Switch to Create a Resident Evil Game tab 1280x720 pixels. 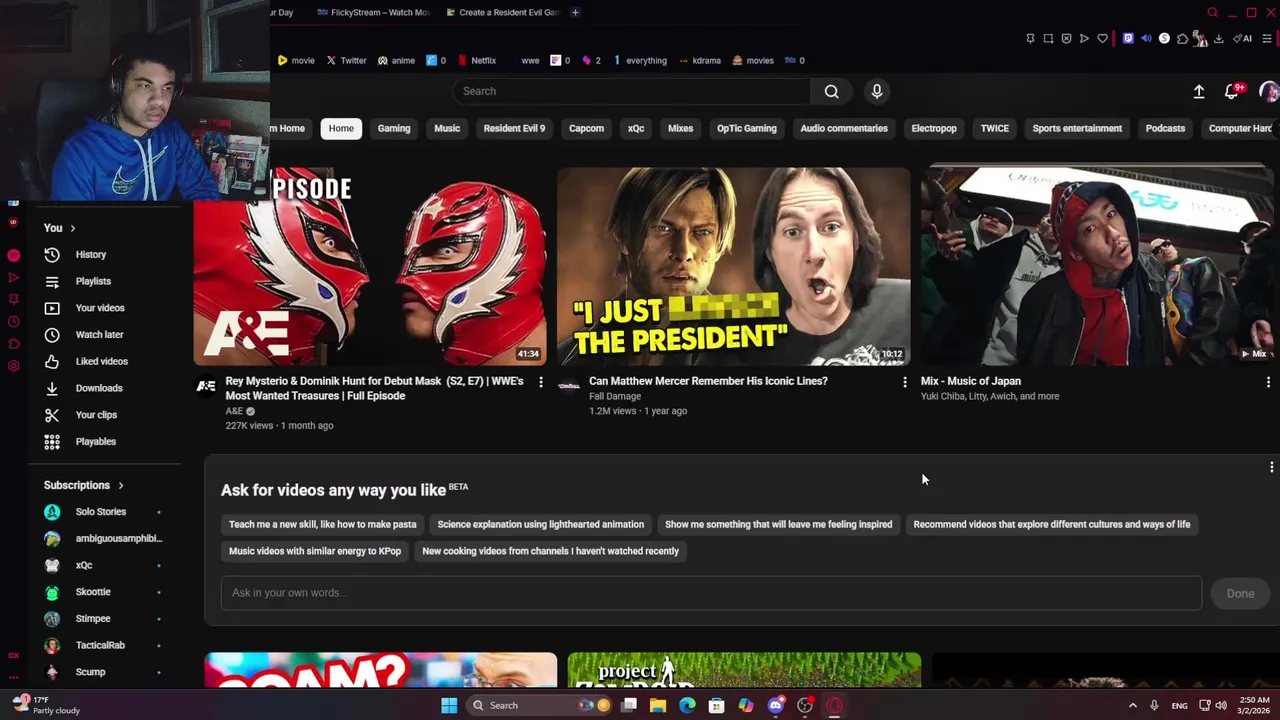coord(502,12)
